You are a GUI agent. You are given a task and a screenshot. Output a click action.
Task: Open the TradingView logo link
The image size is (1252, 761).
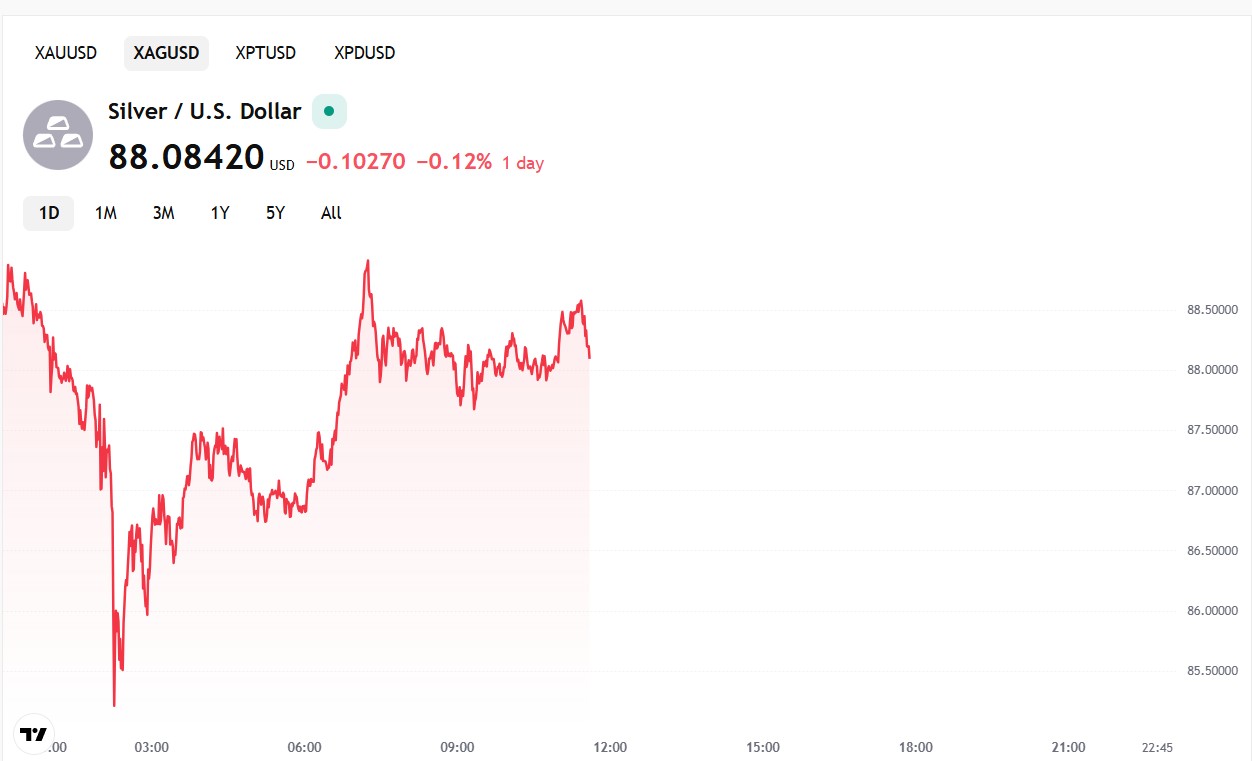coord(34,732)
